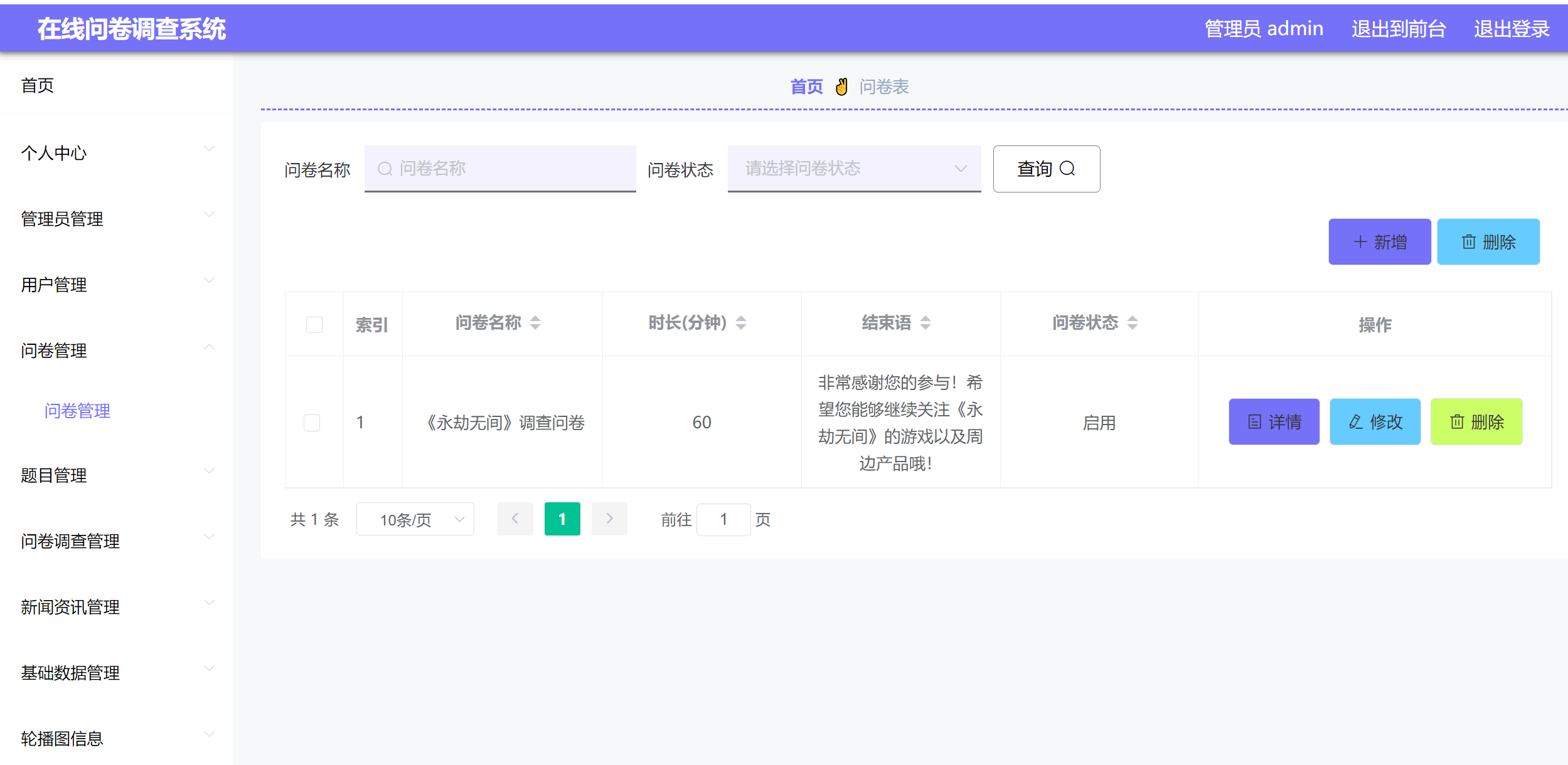Open the 新闻资讯管理 sidebar menu
The image size is (1568, 765).
coord(70,606)
